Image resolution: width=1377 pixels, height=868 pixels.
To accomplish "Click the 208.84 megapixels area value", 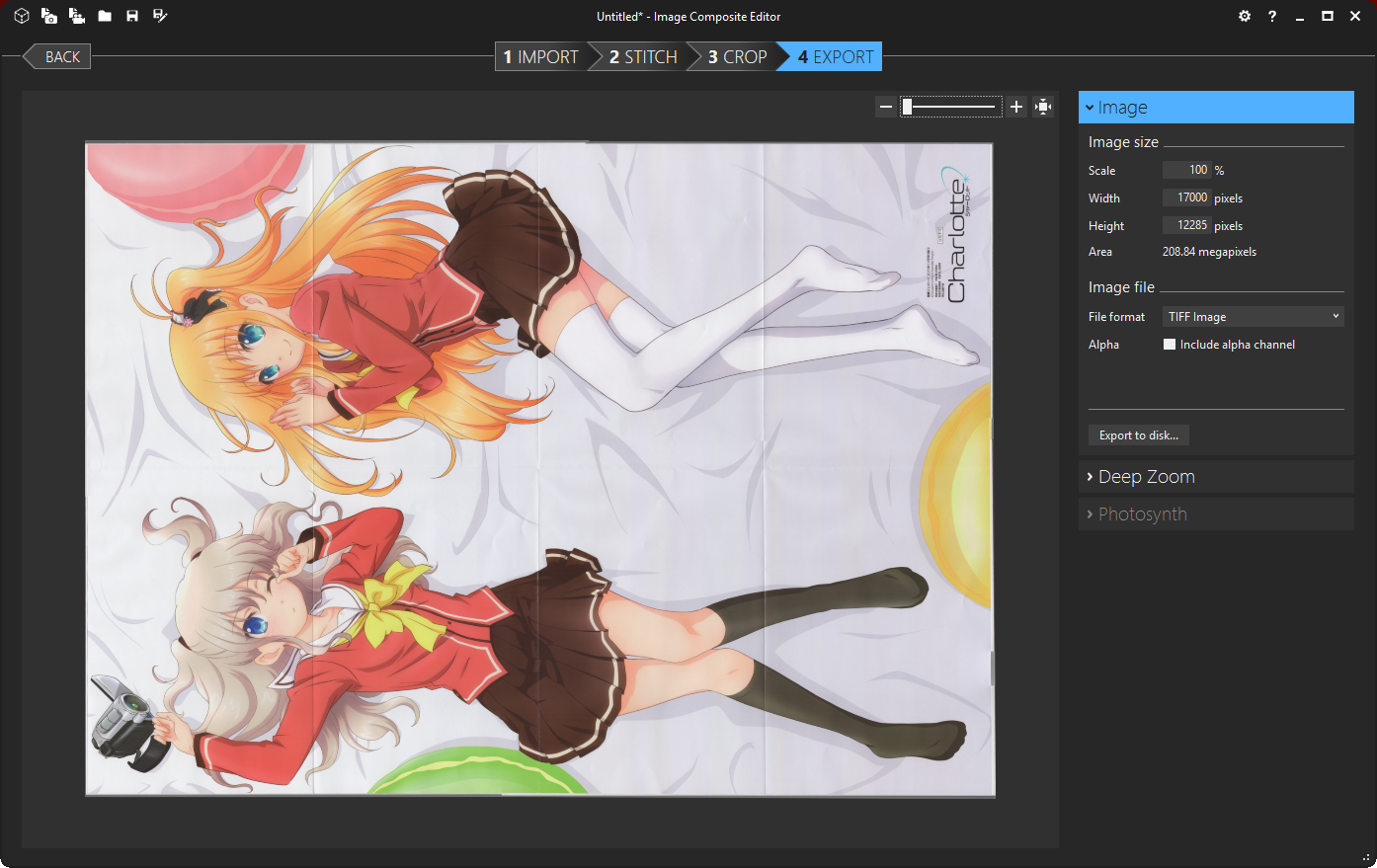I will [1209, 252].
